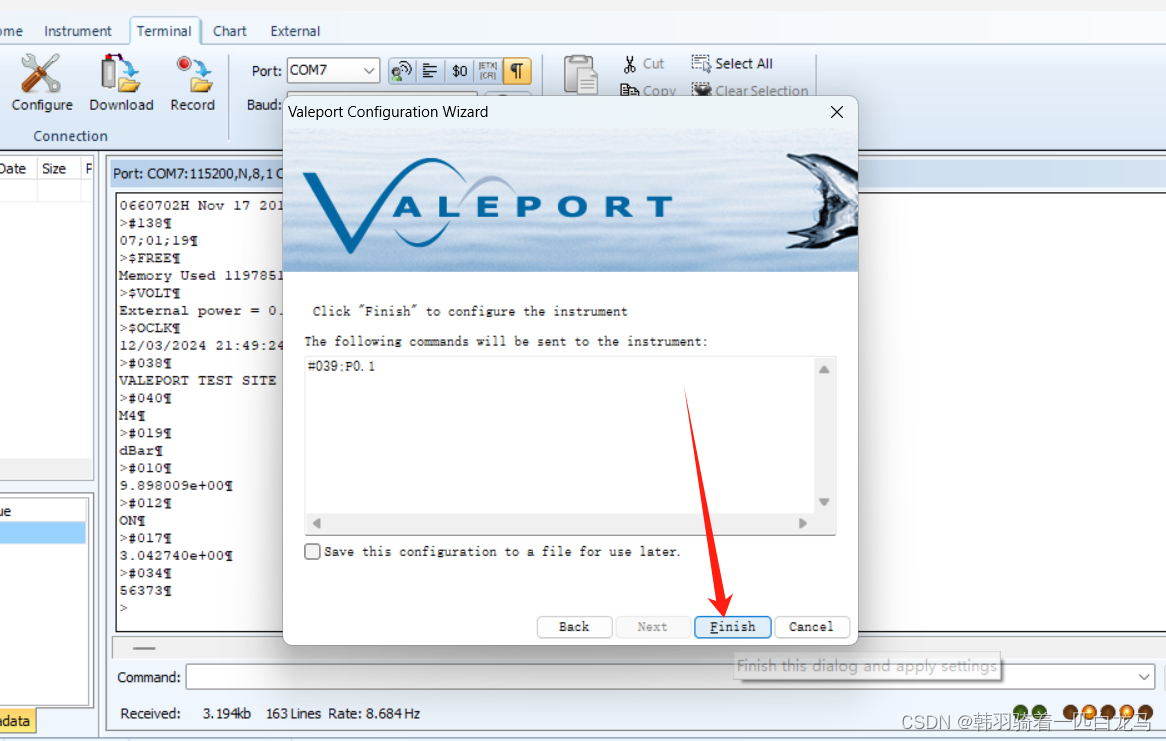Click the 07;01;19¶ terminal line

(158, 240)
